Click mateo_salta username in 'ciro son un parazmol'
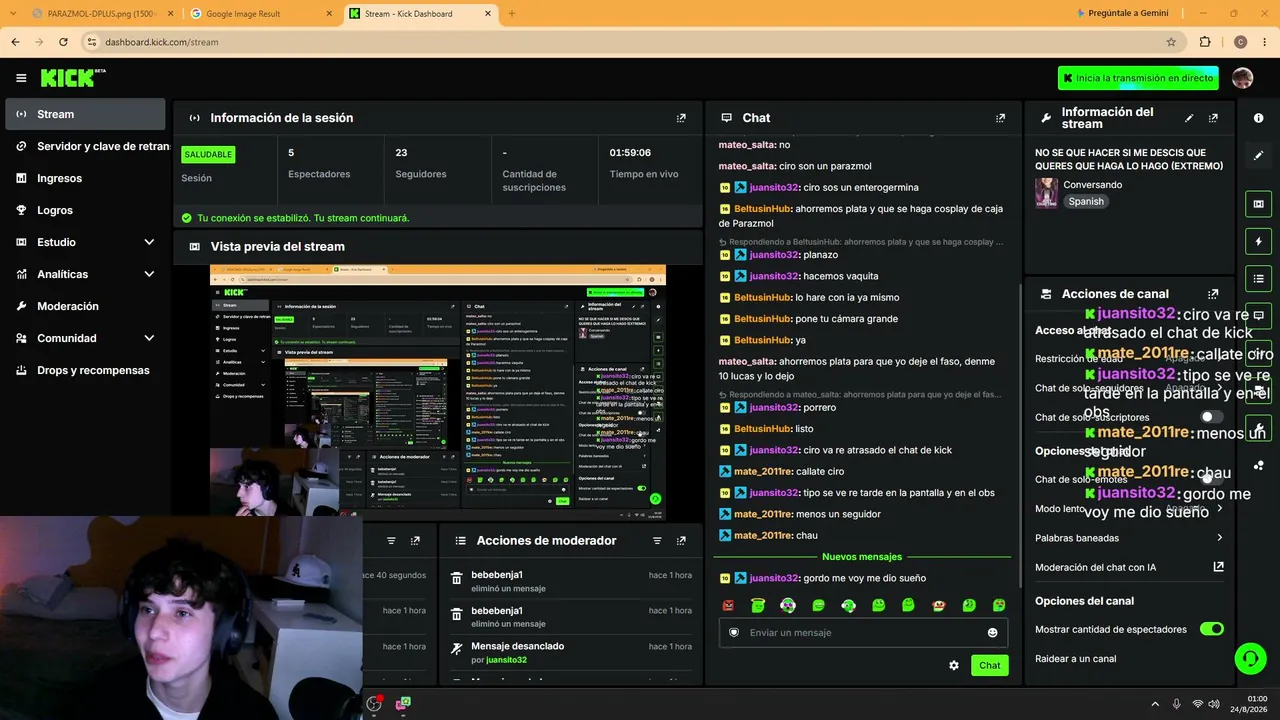Screen dimensions: 1280x720 747,166
